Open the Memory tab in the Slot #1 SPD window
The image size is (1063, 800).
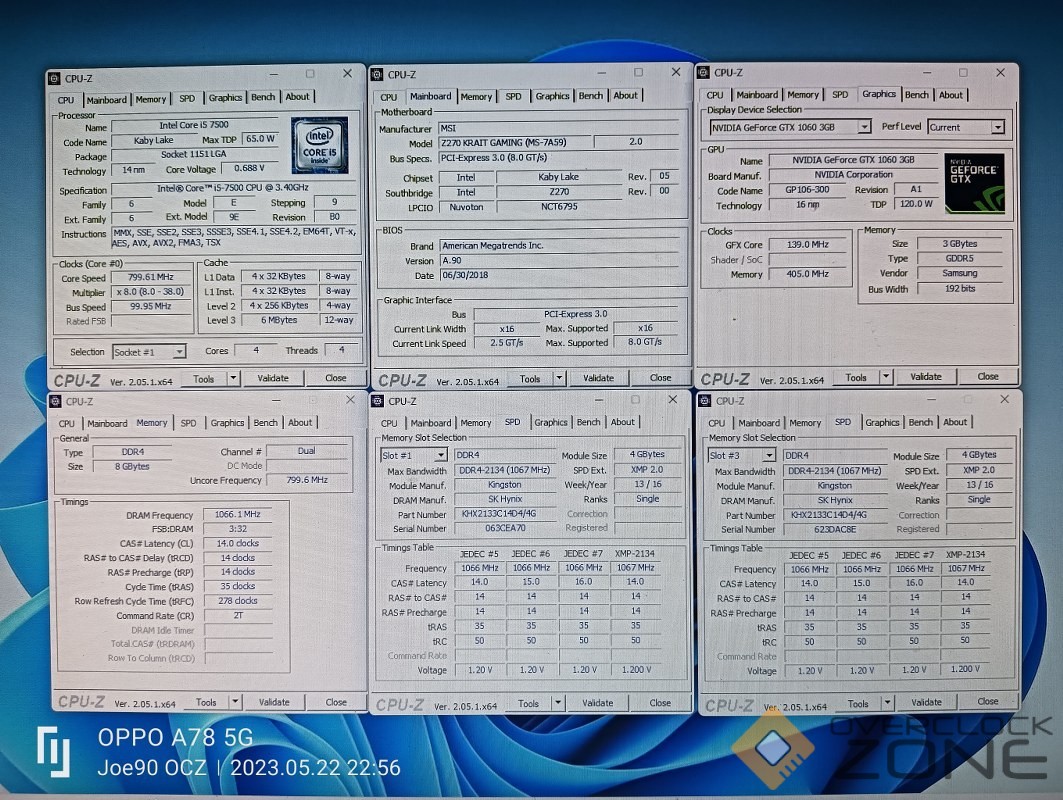click(476, 422)
